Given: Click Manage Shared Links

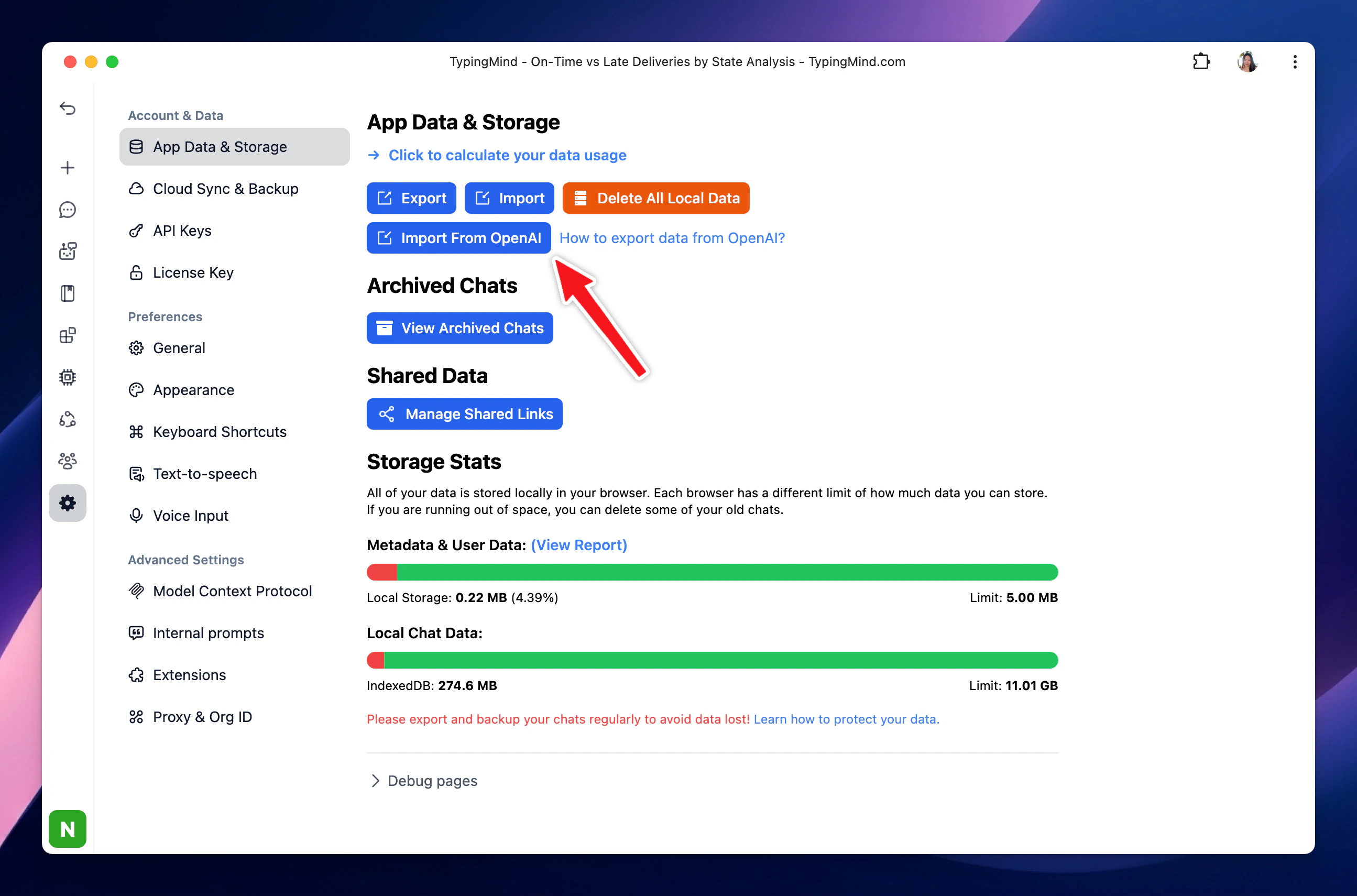Looking at the screenshot, I should pos(465,414).
